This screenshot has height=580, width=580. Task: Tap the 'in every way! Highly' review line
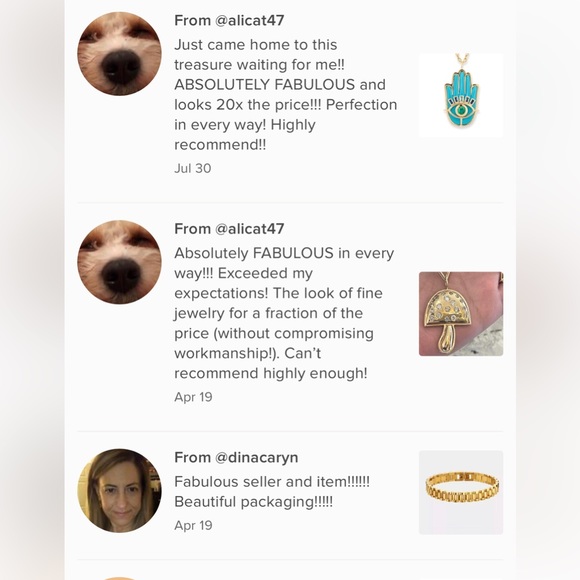(x=245, y=125)
